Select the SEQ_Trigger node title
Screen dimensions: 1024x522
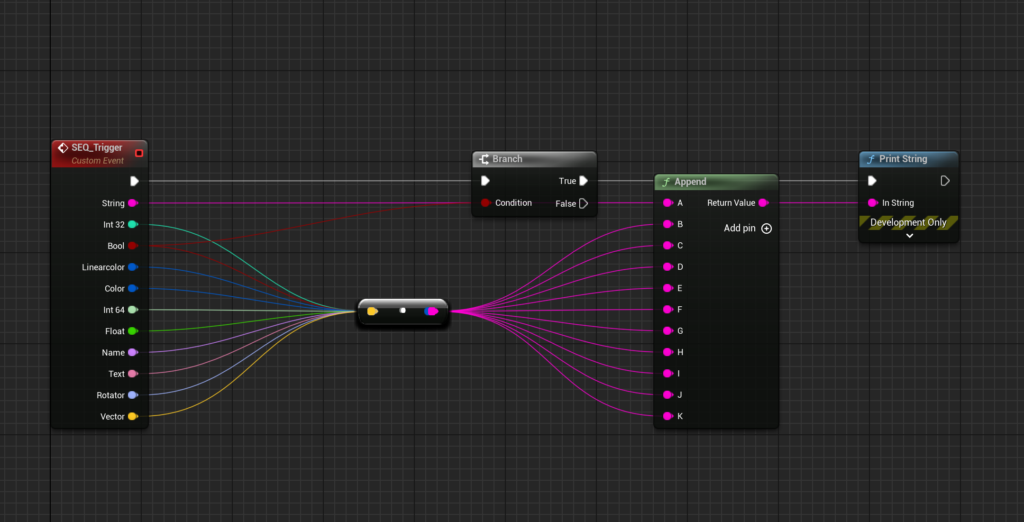pyautogui.click(x=97, y=148)
